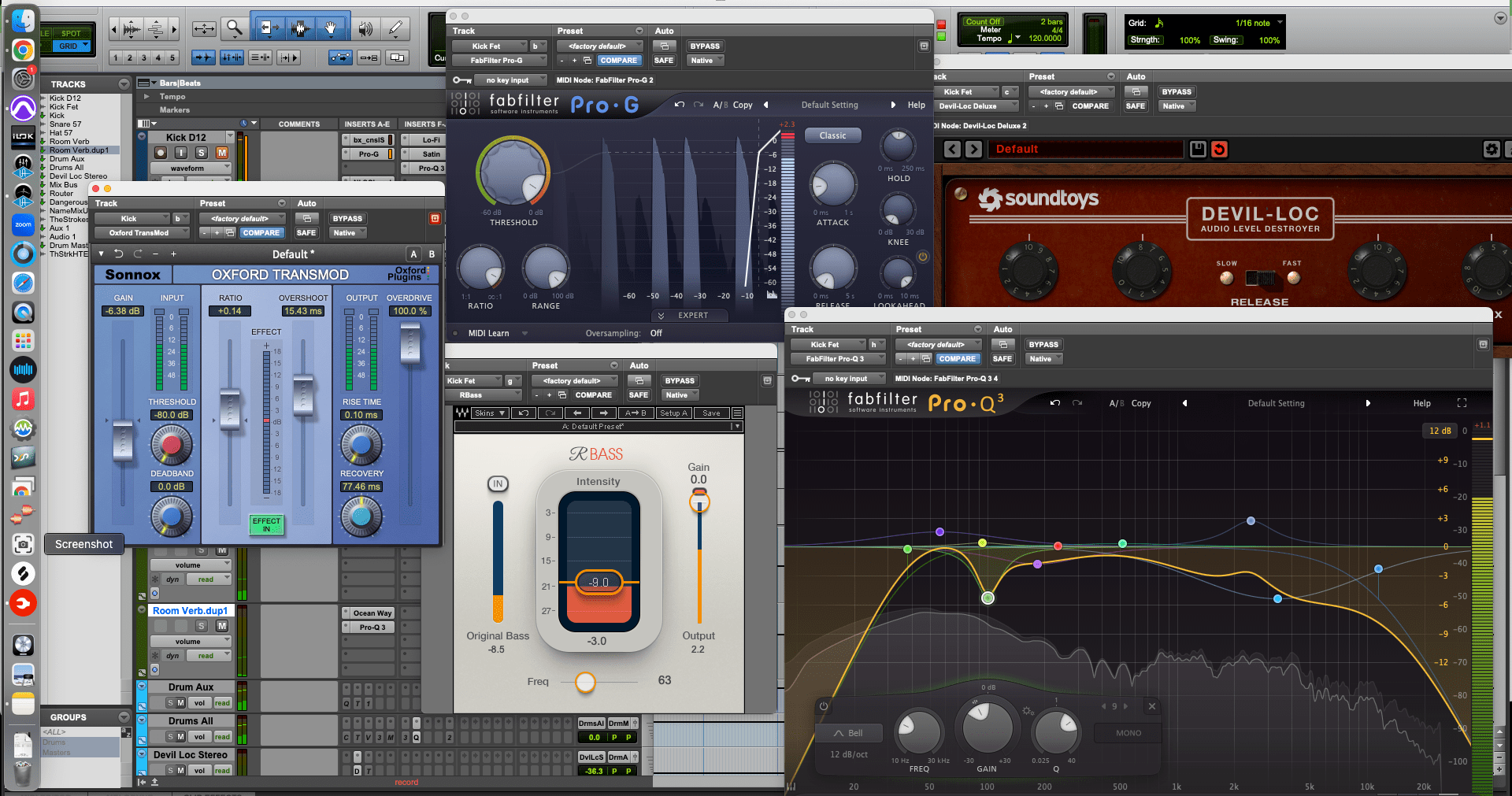Image resolution: width=1512 pixels, height=796 pixels.
Task: Click Pro-G next preset arrow
Action: [893, 105]
